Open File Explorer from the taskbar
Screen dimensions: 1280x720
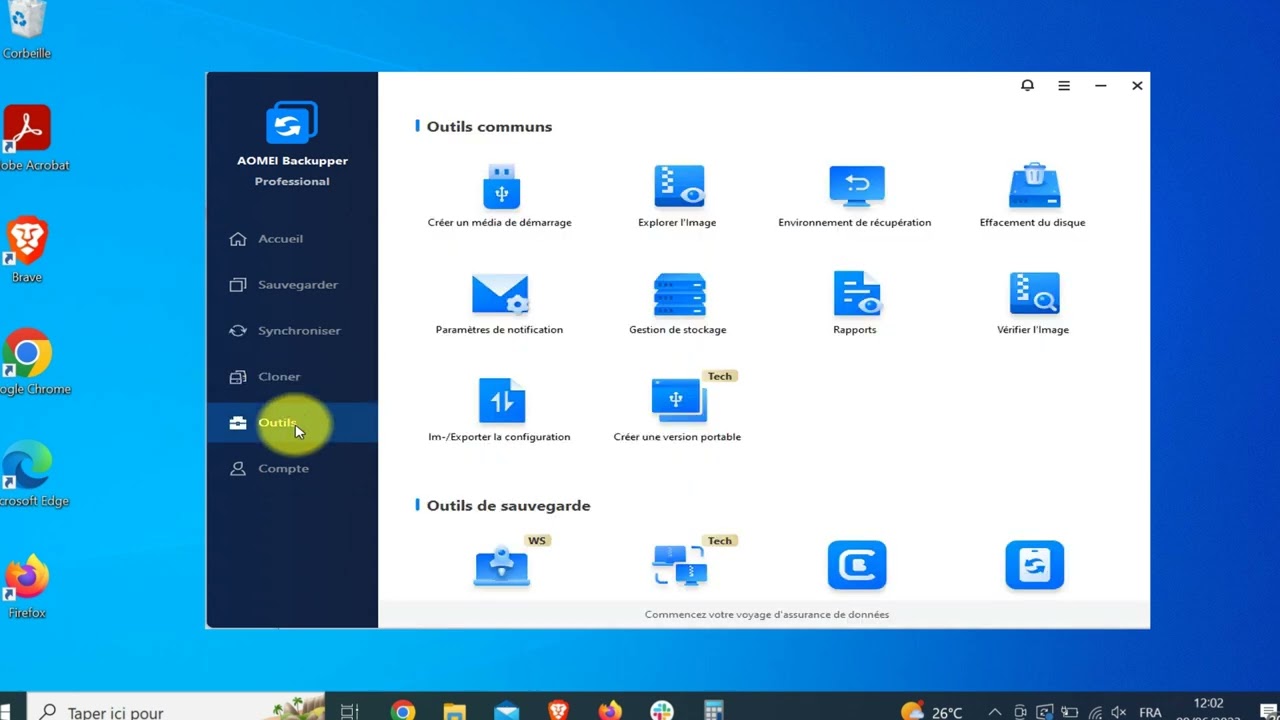pyautogui.click(x=455, y=712)
